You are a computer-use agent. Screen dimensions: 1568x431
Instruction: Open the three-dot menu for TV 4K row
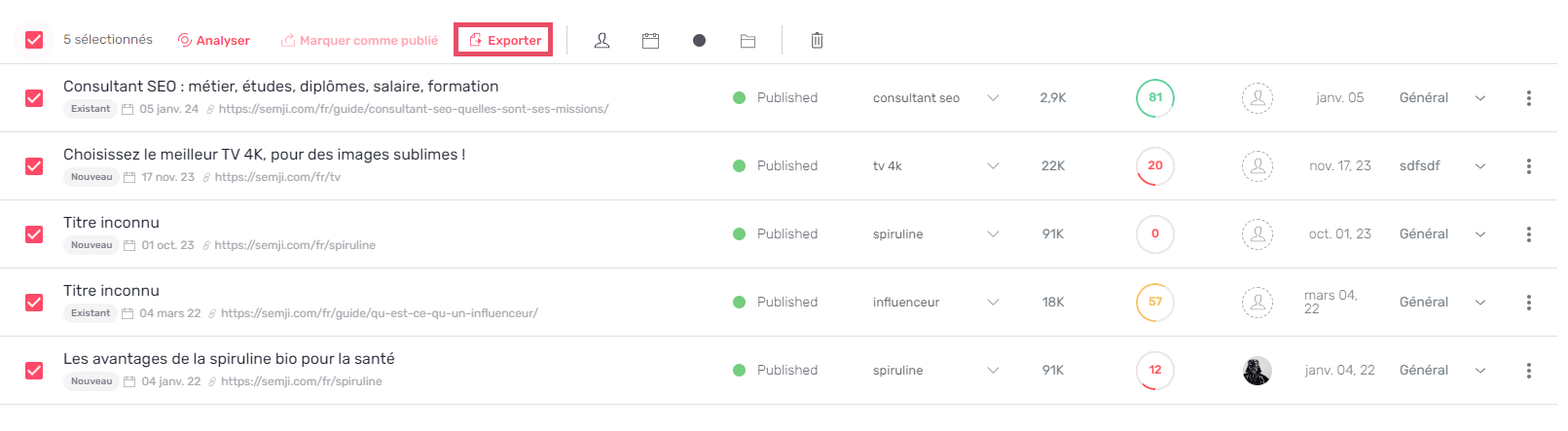(x=1529, y=166)
